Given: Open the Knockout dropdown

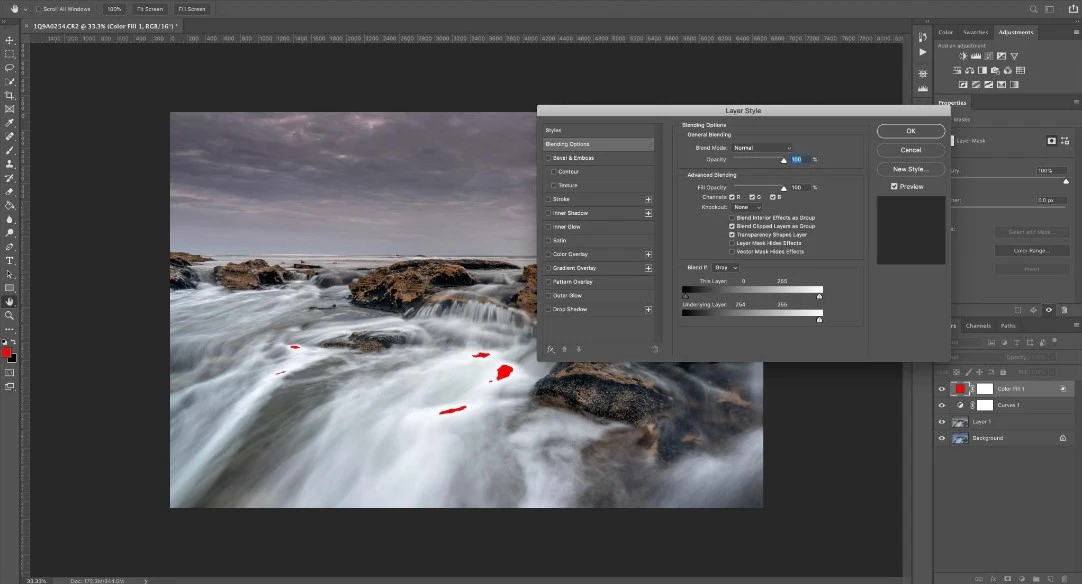Looking at the screenshot, I should (746, 207).
